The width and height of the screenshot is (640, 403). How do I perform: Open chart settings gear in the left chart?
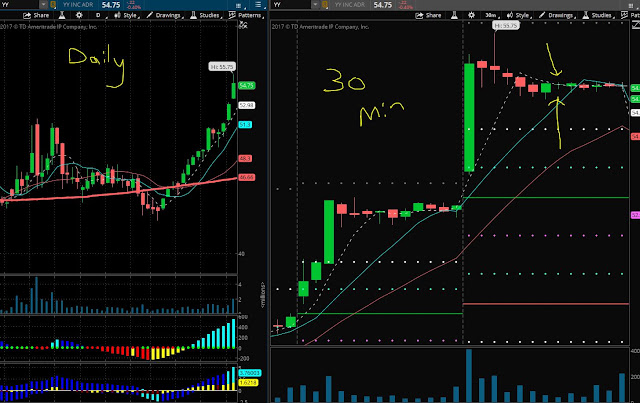(x=79, y=16)
